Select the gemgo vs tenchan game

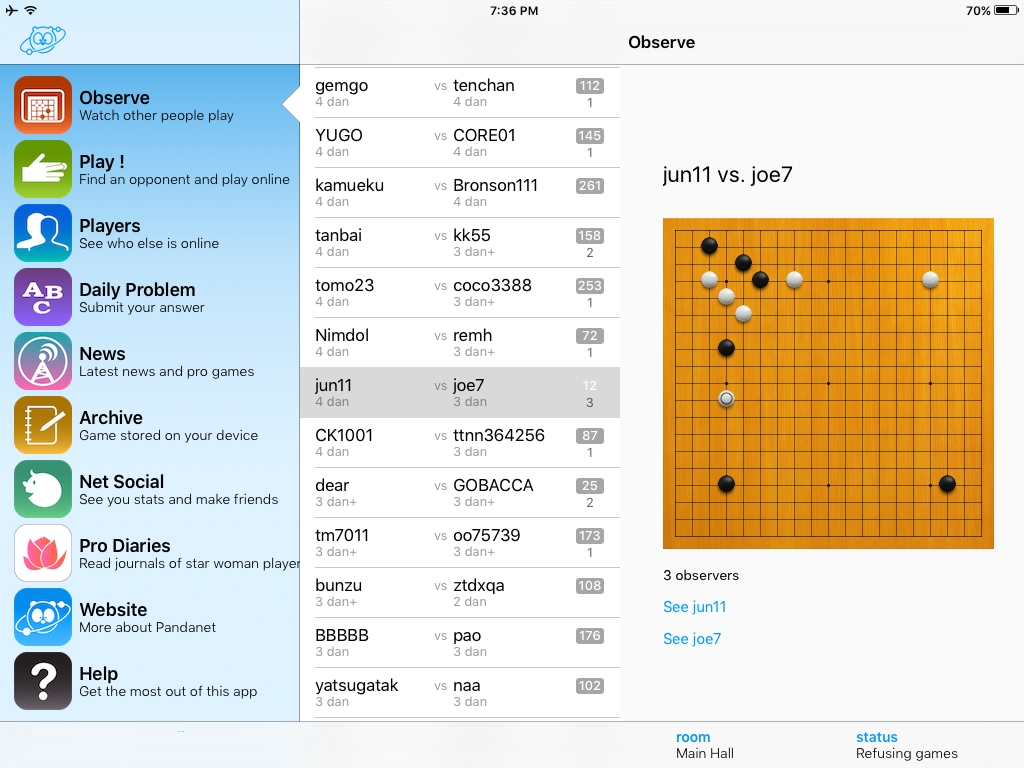click(460, 93)
